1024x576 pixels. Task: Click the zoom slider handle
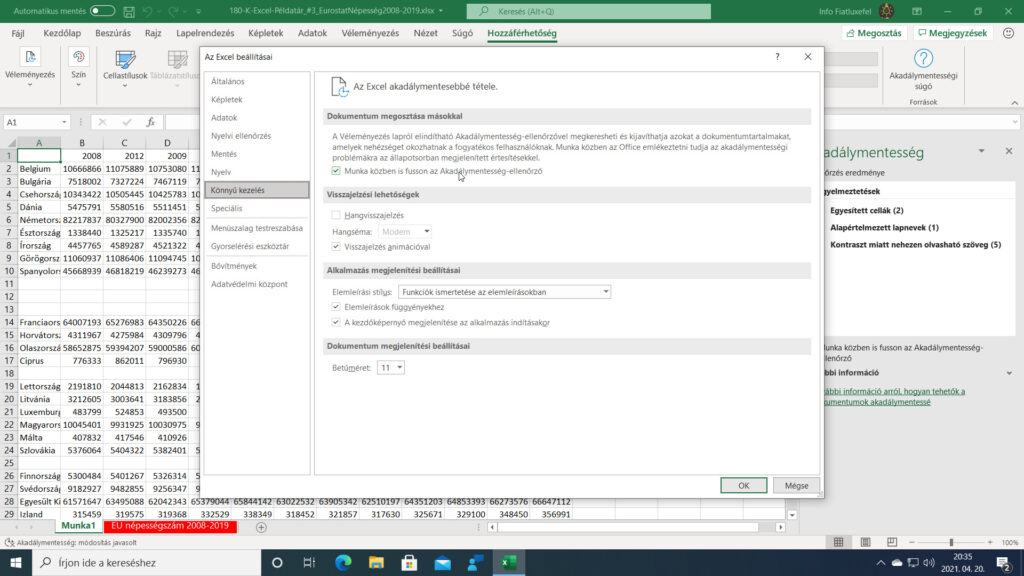(x=951, y=542)
